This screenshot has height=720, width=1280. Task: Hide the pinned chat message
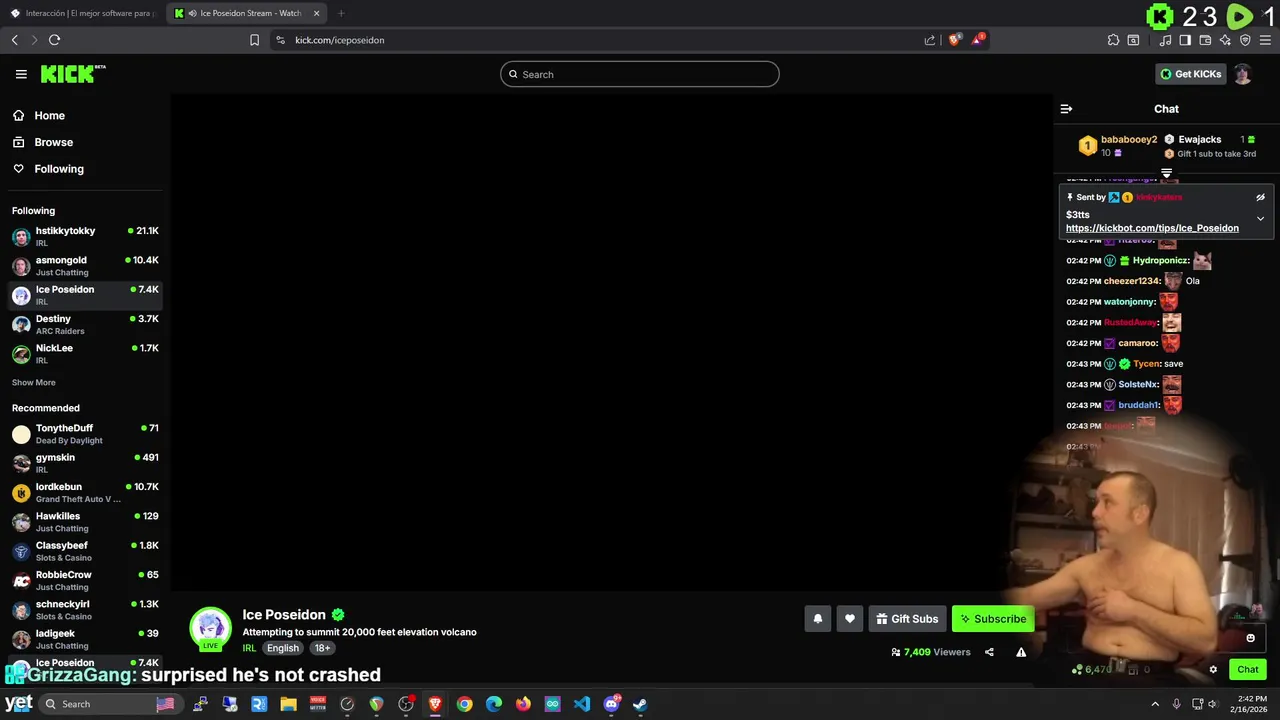1260,198
